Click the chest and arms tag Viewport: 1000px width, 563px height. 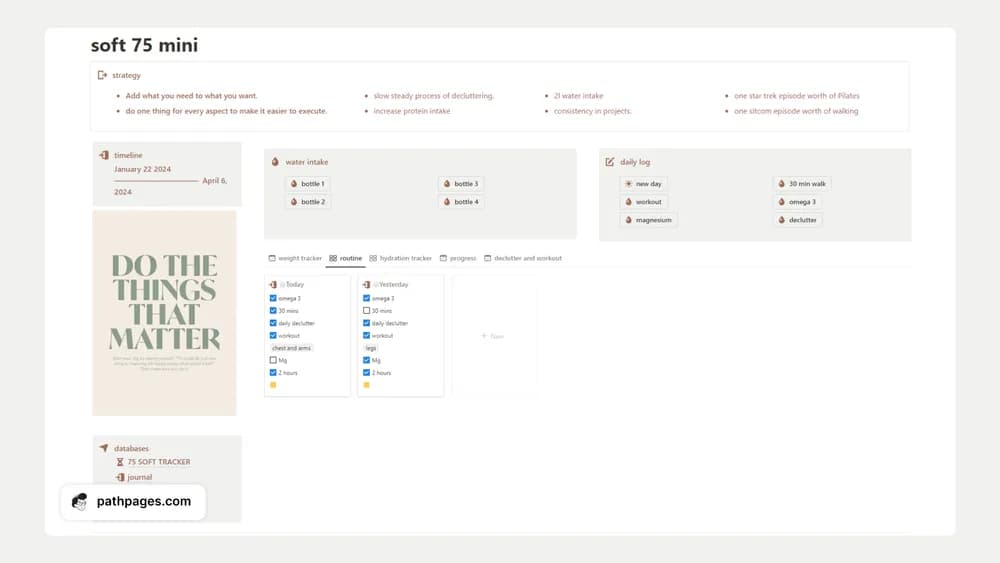[291, 348]
